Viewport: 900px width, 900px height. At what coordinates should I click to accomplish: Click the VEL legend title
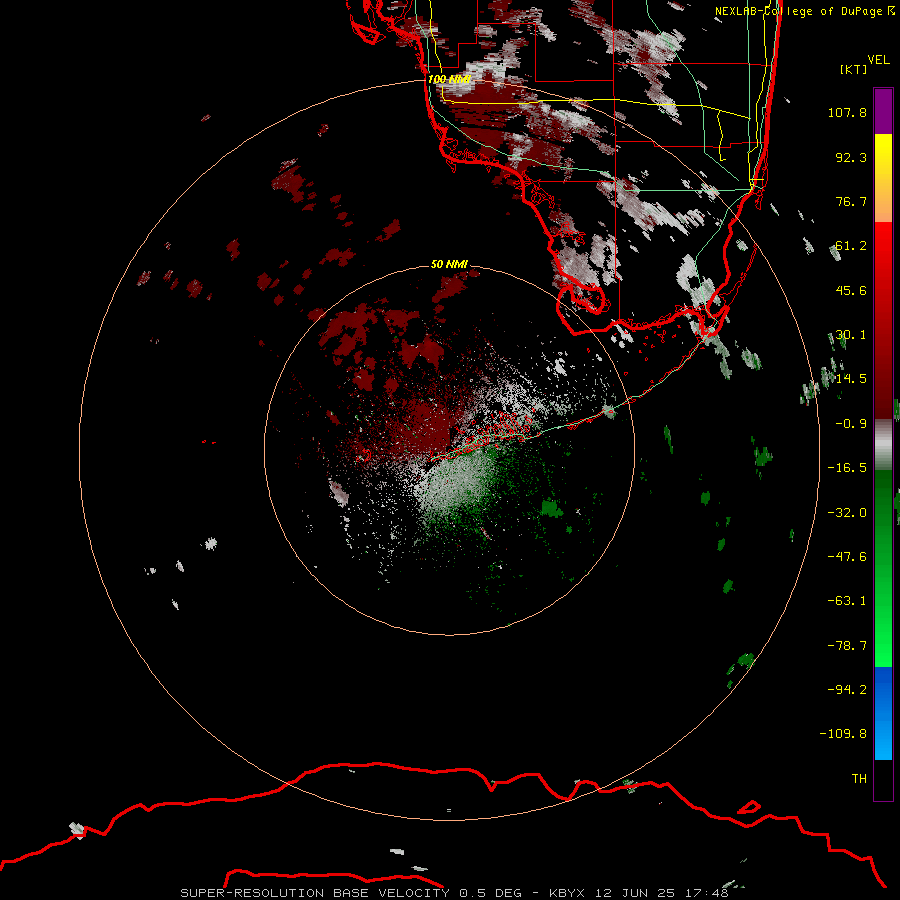pyautogui.click(x=878, y=60)
